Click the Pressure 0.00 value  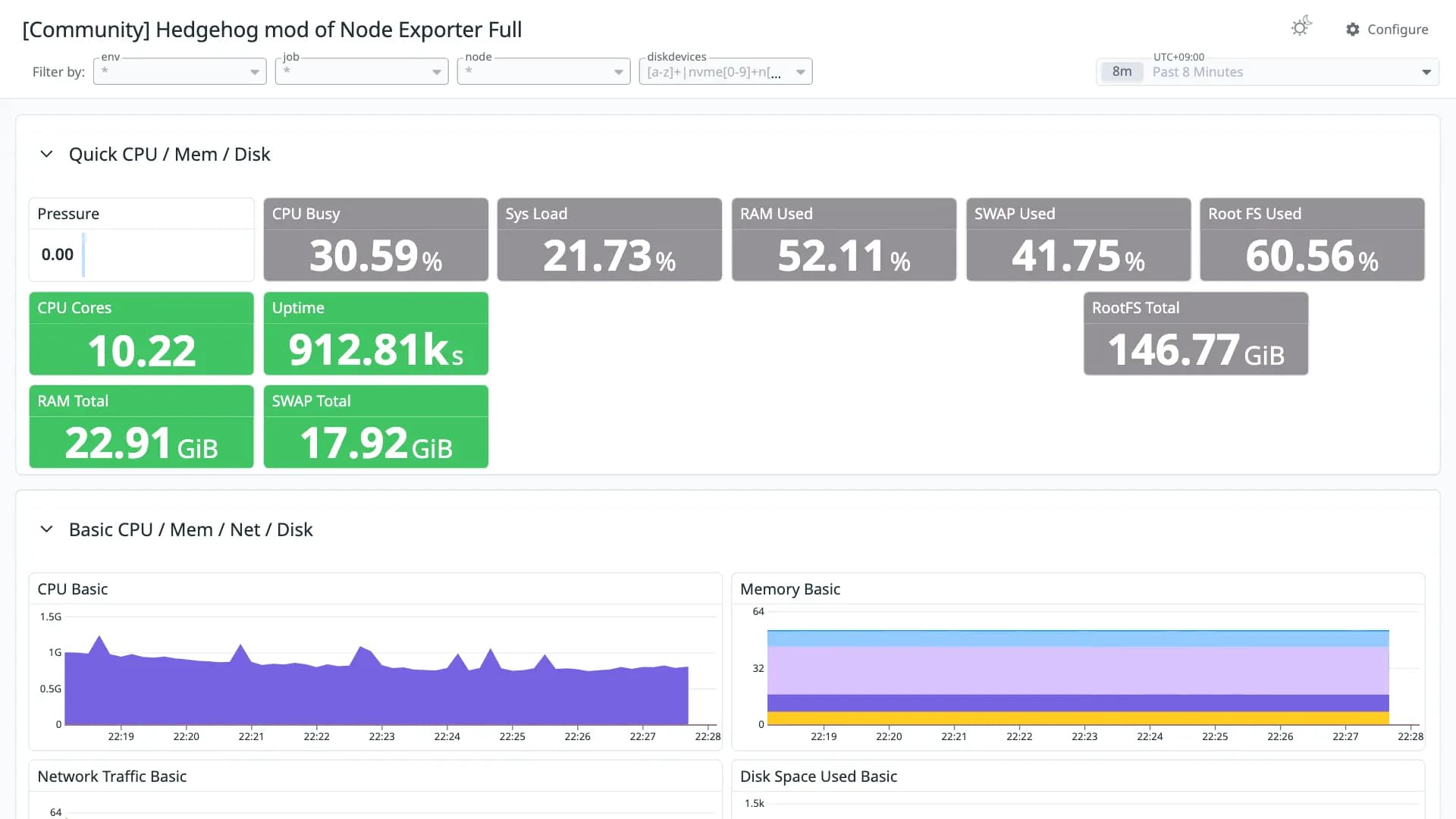[x=58, y=255]
